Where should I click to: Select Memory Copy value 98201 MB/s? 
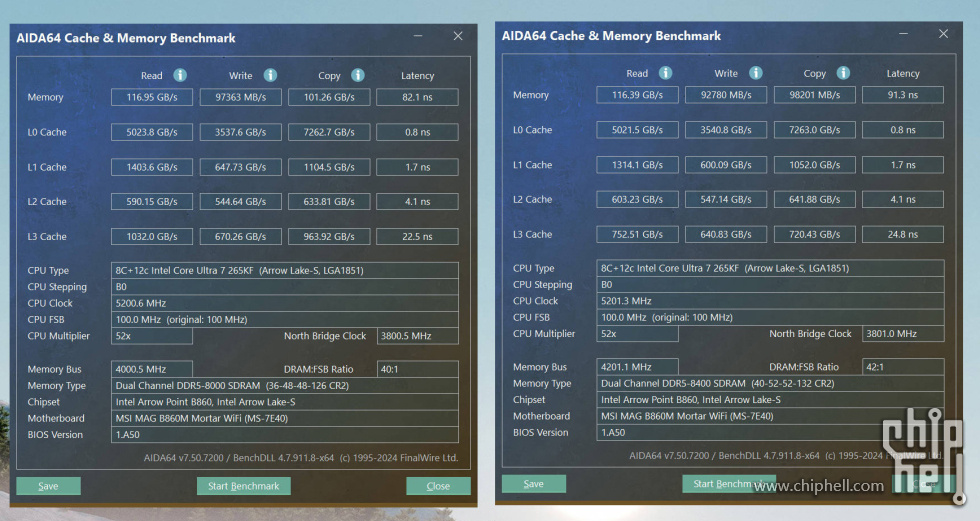click(x=814, y=95)
